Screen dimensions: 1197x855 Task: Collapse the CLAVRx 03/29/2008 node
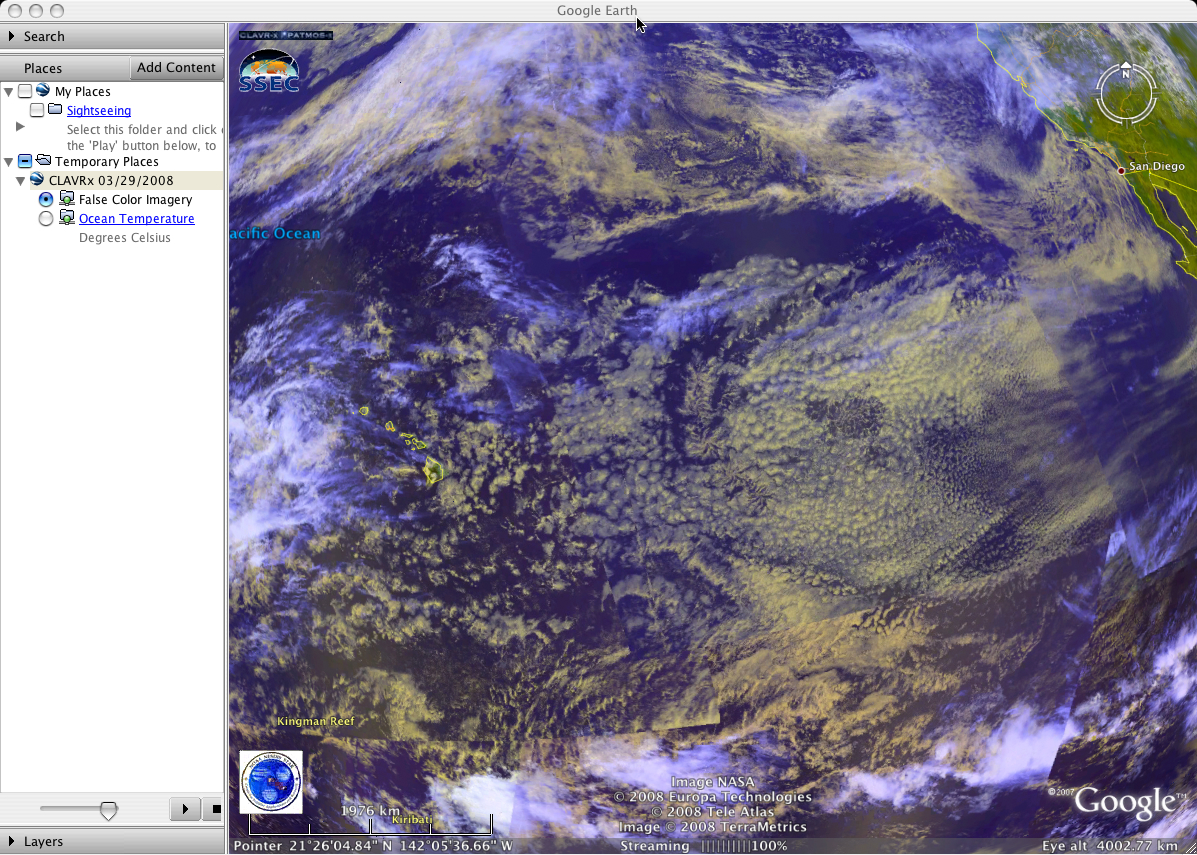[x=21, y=181]
